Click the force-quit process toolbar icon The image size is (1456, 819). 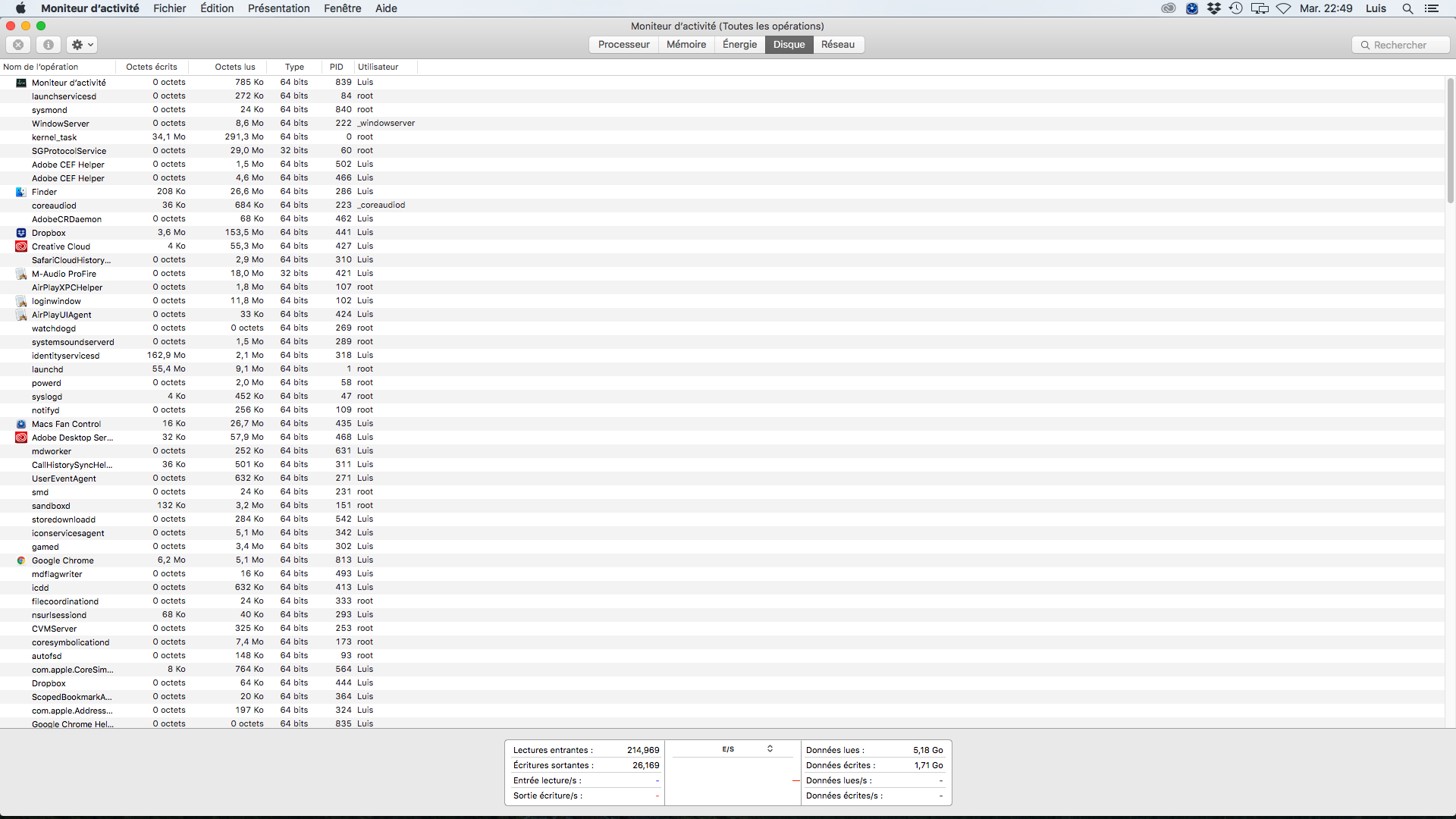[18, 45]
